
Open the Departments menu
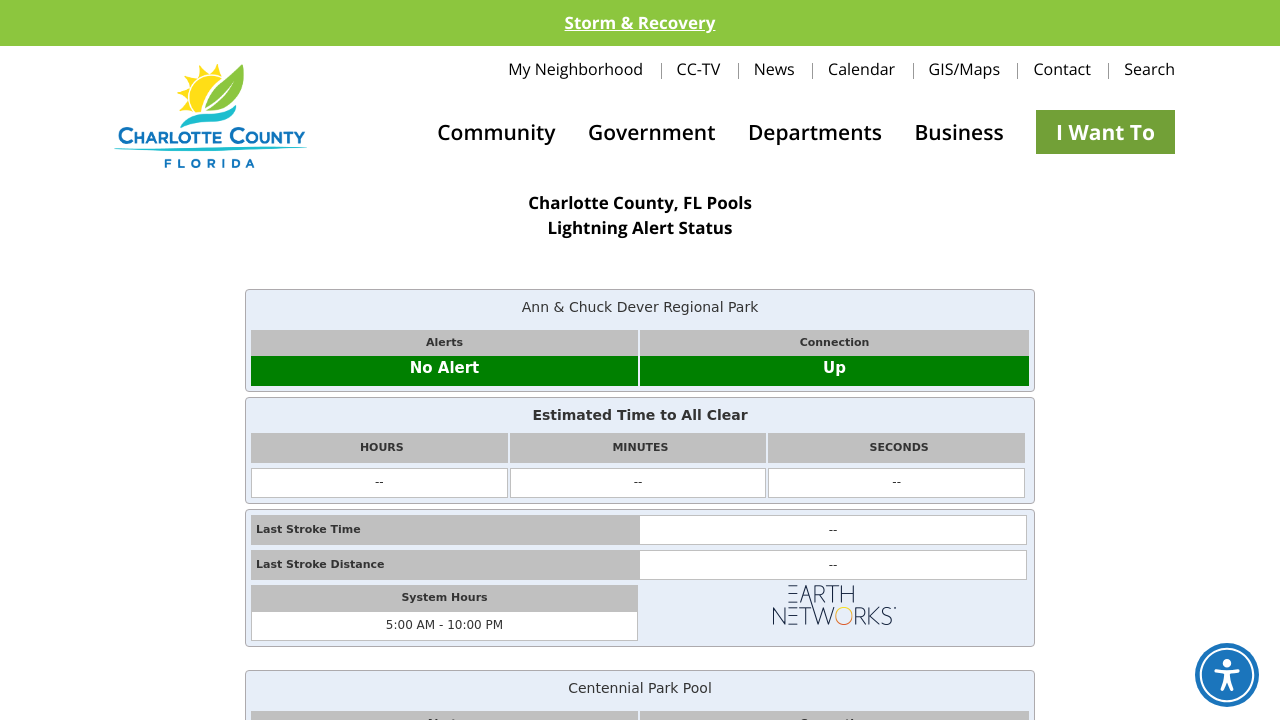[x=814, y=131]
